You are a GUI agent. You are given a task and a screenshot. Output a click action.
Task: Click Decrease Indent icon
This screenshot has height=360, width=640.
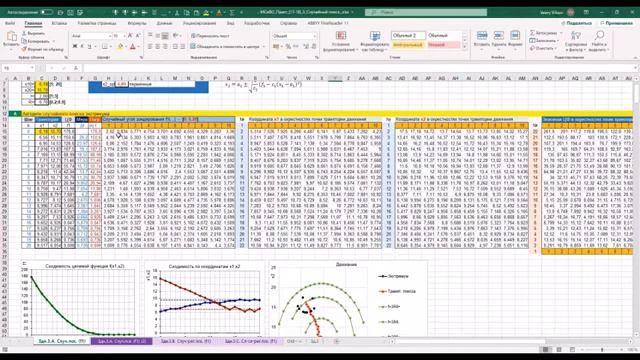tap(175, 47)
